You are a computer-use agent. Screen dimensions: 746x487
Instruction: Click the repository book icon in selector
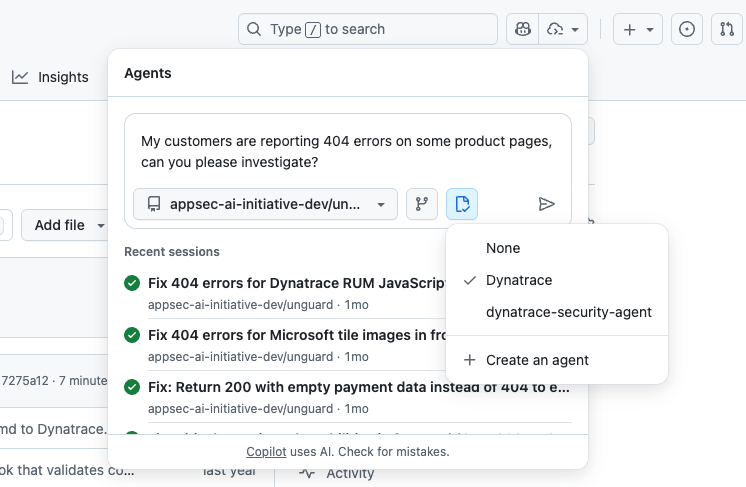154,204
